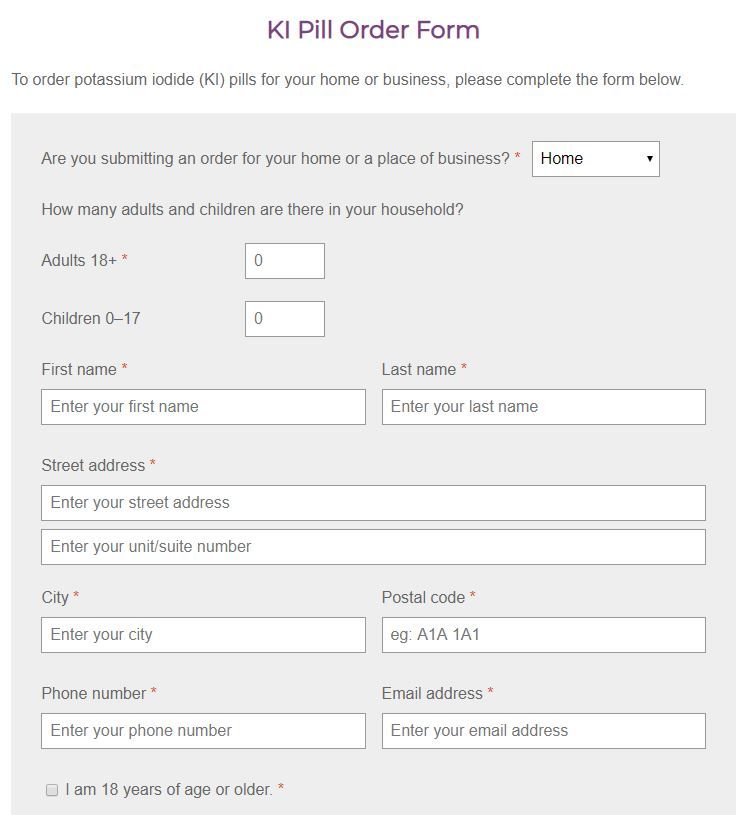The image size is (742, 815).
Task: Click the Last name label
Action: click(419, 369)
